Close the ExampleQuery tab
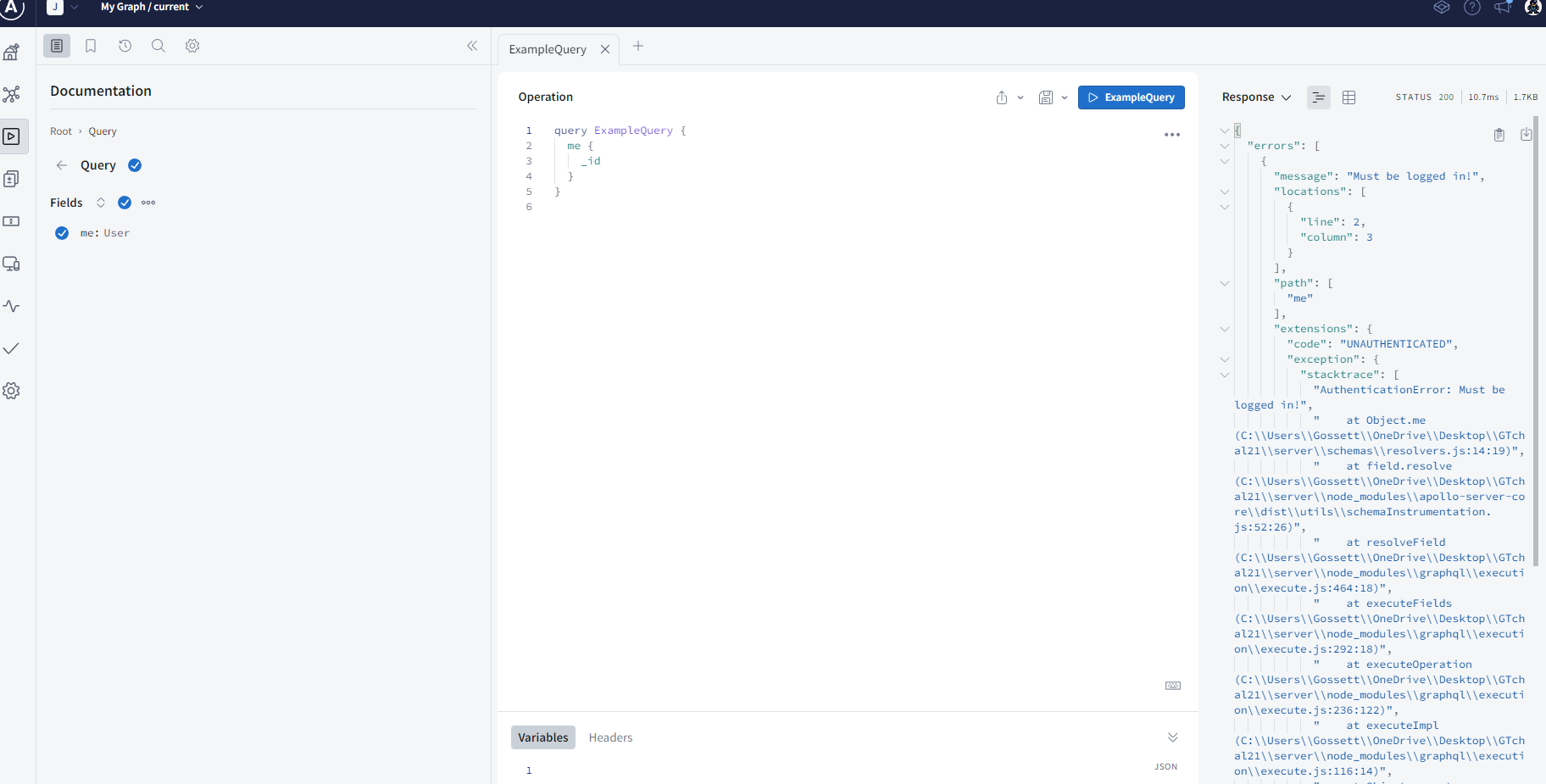Image resolution: width=1546 pixels, height=784 pixels. click(605, 49)
